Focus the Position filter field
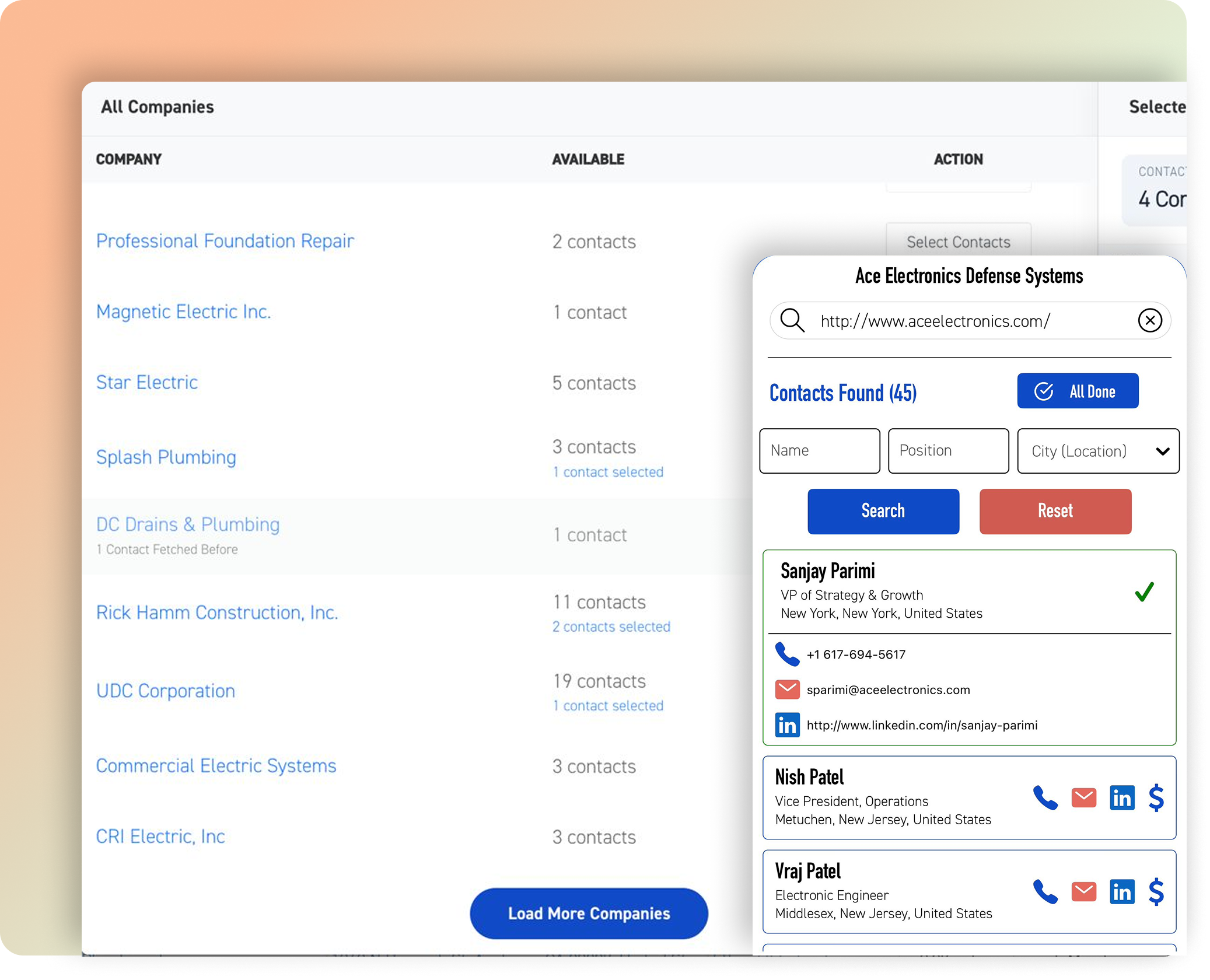 (x=948, y=451)
